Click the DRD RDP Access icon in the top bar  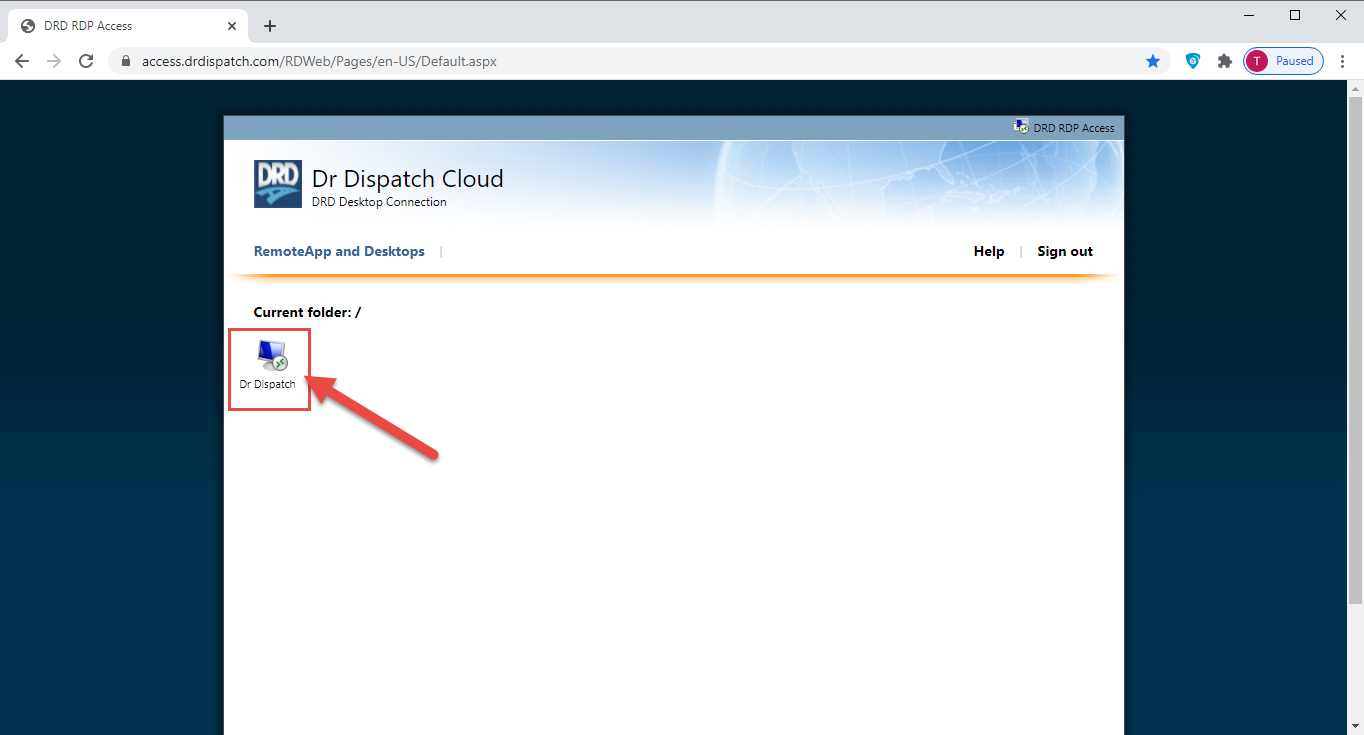pos(1021,127)
